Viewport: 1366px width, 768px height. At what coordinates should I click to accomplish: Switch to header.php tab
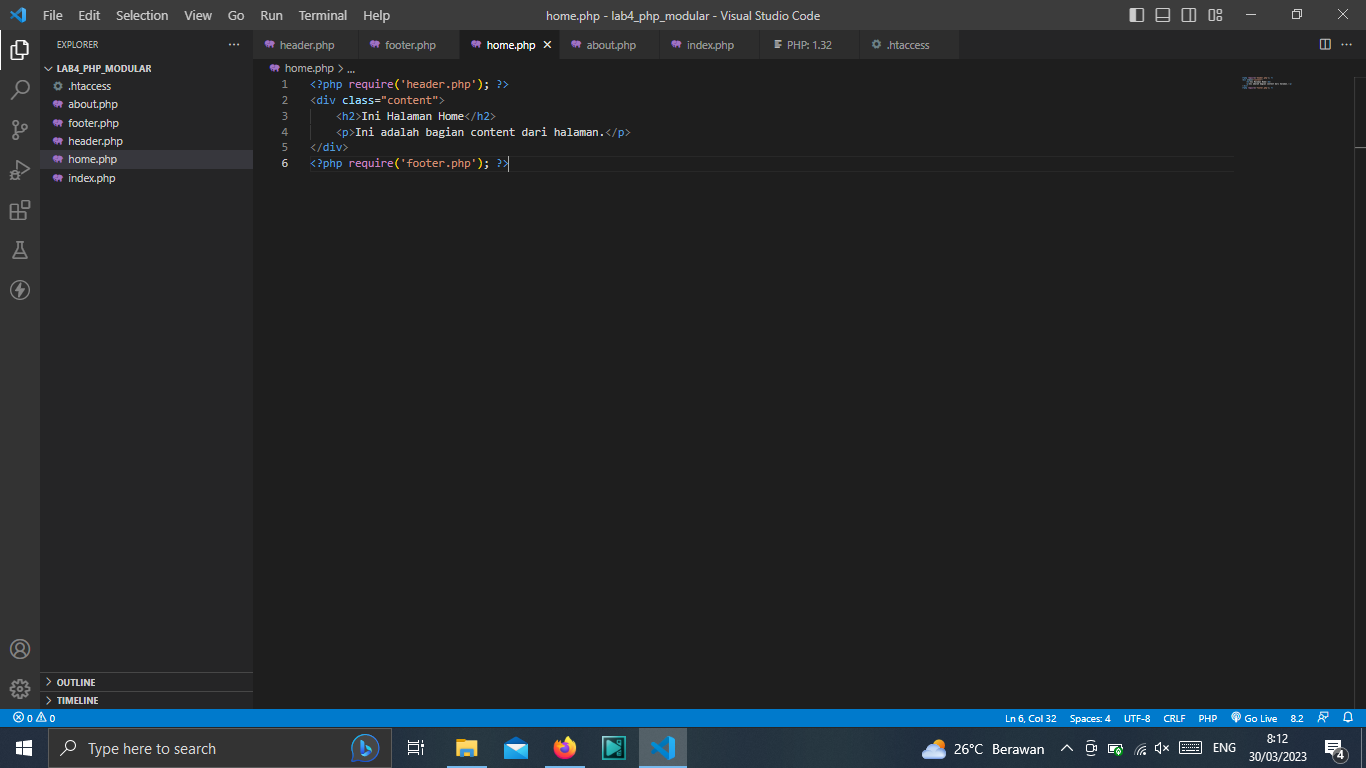(306, 45)
